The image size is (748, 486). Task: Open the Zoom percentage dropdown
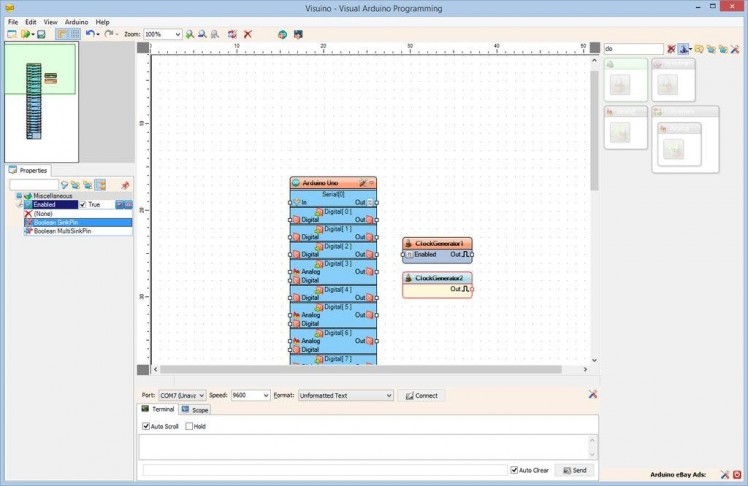(177, 34)
